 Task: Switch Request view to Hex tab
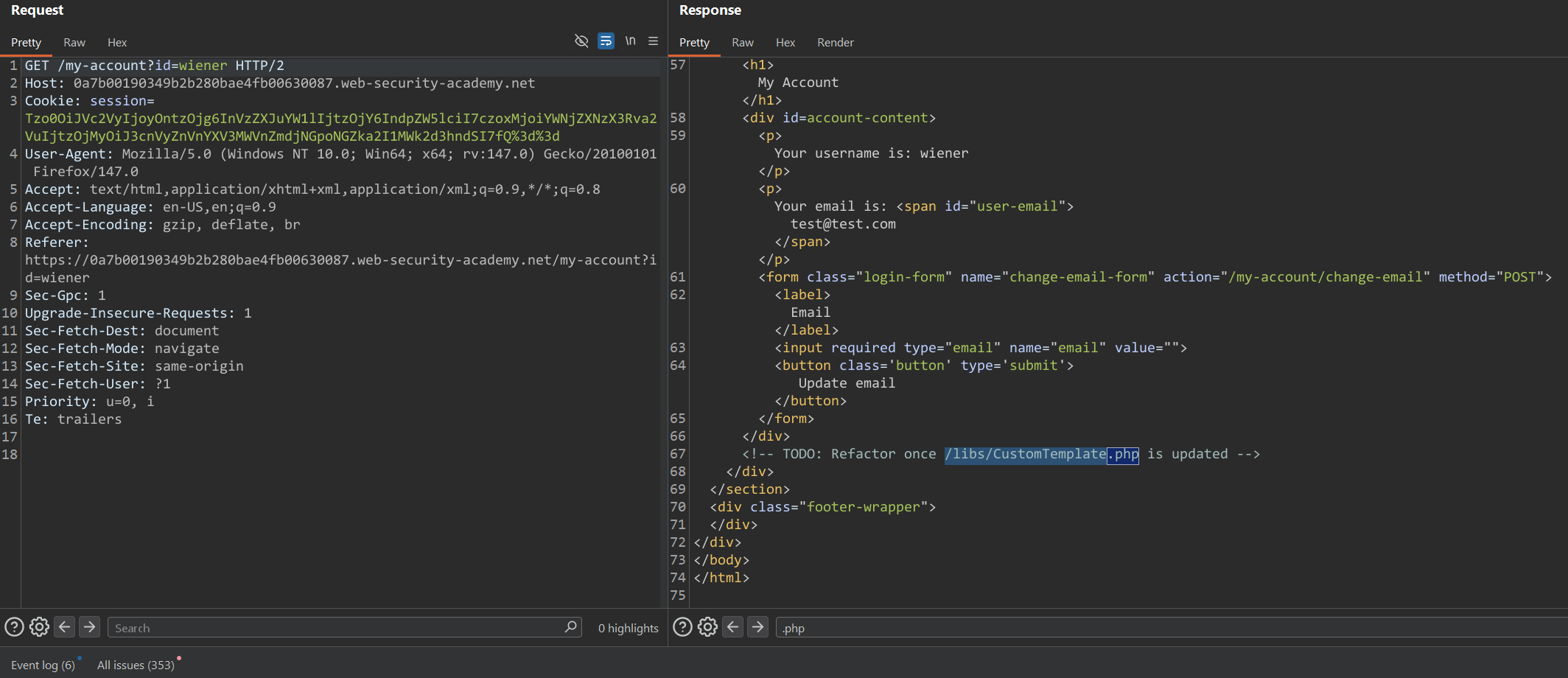[117, 43]
